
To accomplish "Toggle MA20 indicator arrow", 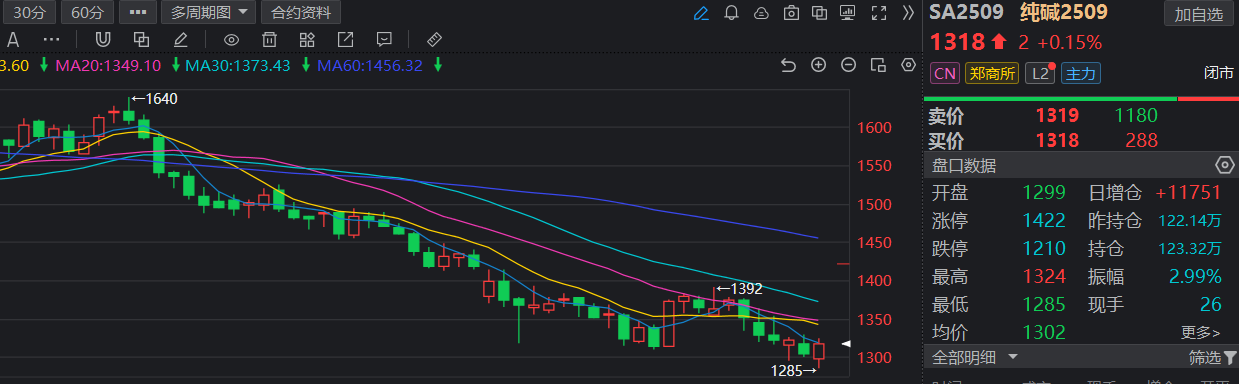I will [x=176, y=65].
